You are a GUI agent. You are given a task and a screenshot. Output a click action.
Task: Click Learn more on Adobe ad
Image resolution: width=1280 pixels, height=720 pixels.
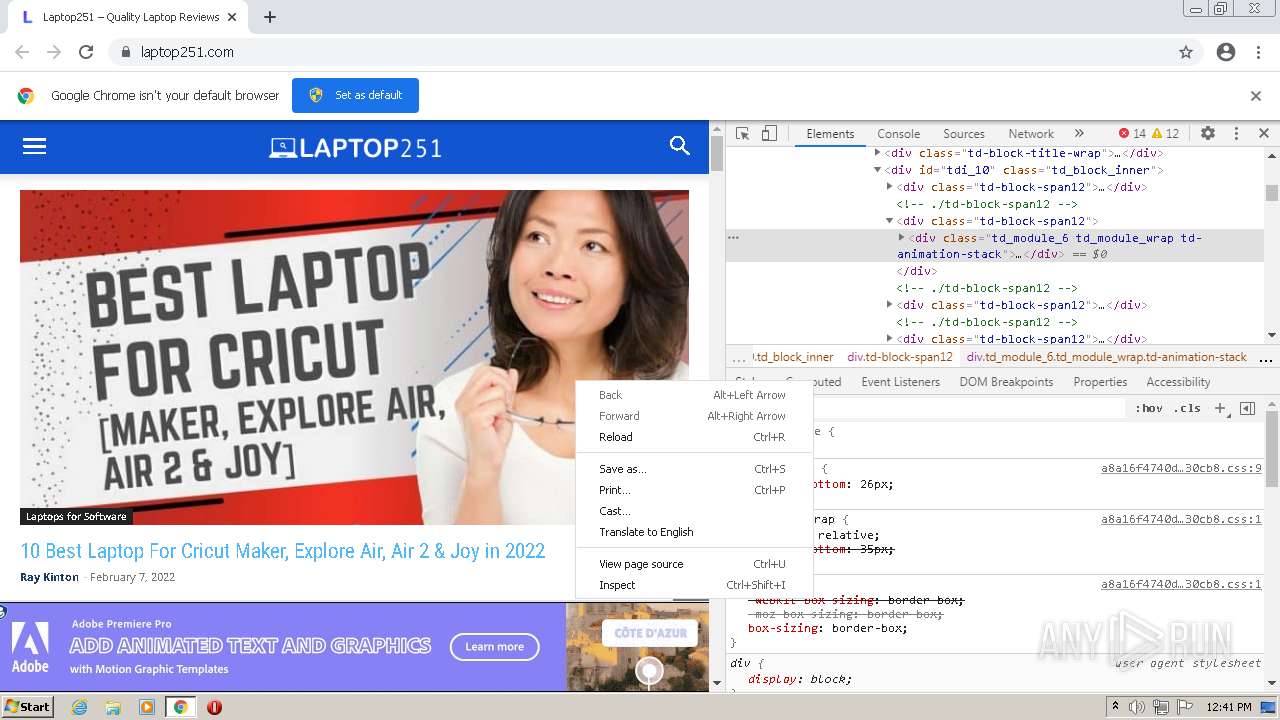494,647
